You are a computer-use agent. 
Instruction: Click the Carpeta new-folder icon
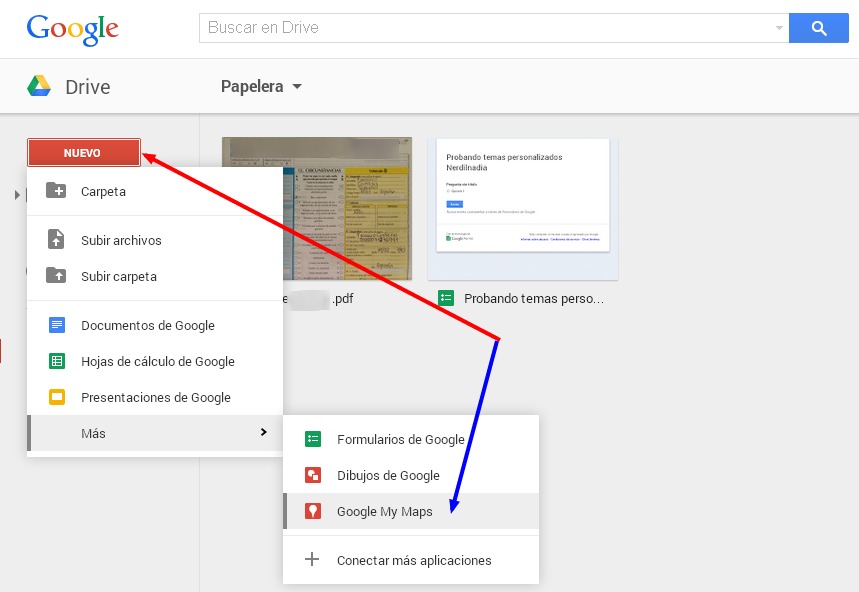pyautogui.click(x=56, y=191)
